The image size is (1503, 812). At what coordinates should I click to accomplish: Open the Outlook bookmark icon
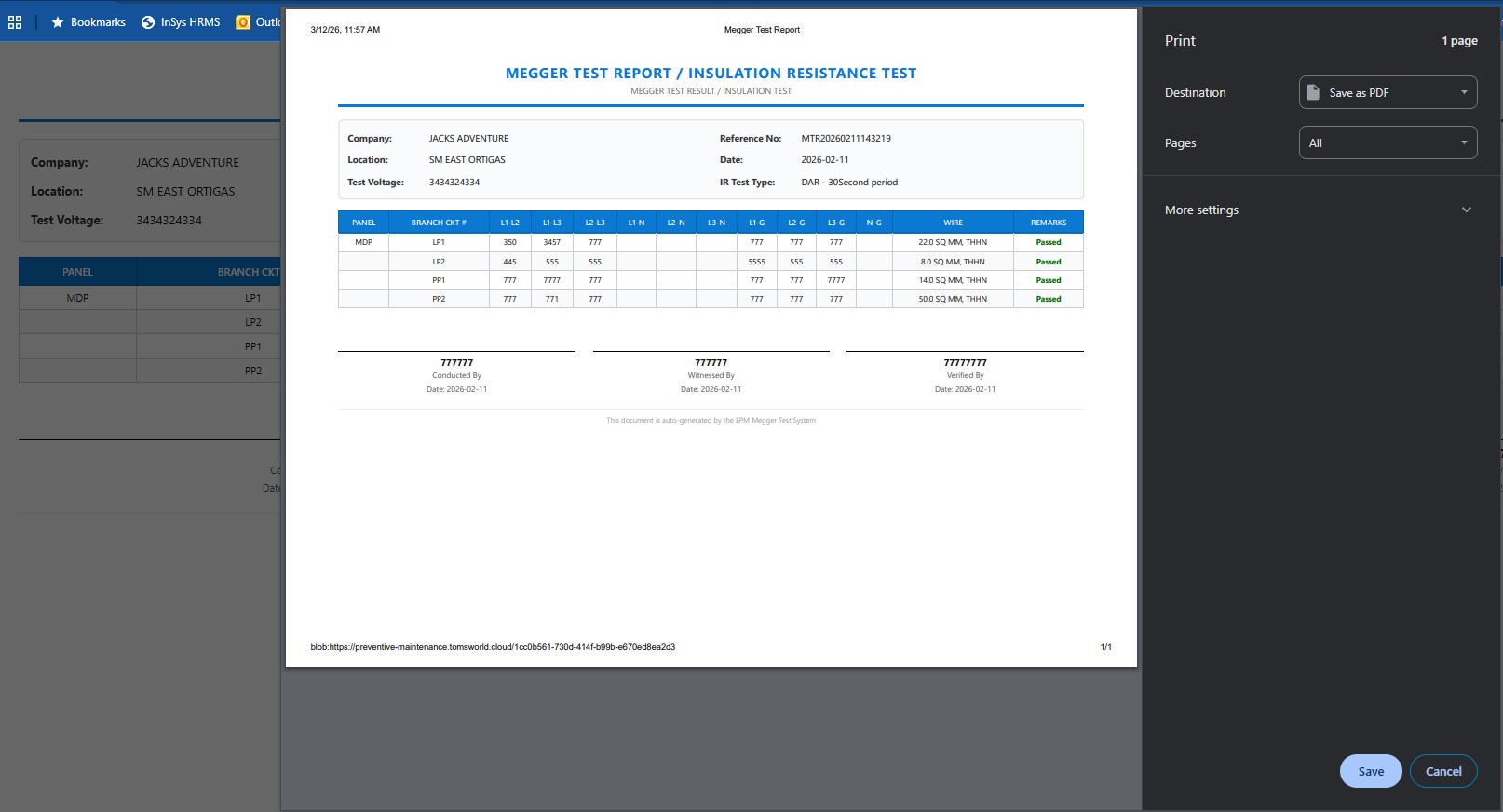click(243, 22)
